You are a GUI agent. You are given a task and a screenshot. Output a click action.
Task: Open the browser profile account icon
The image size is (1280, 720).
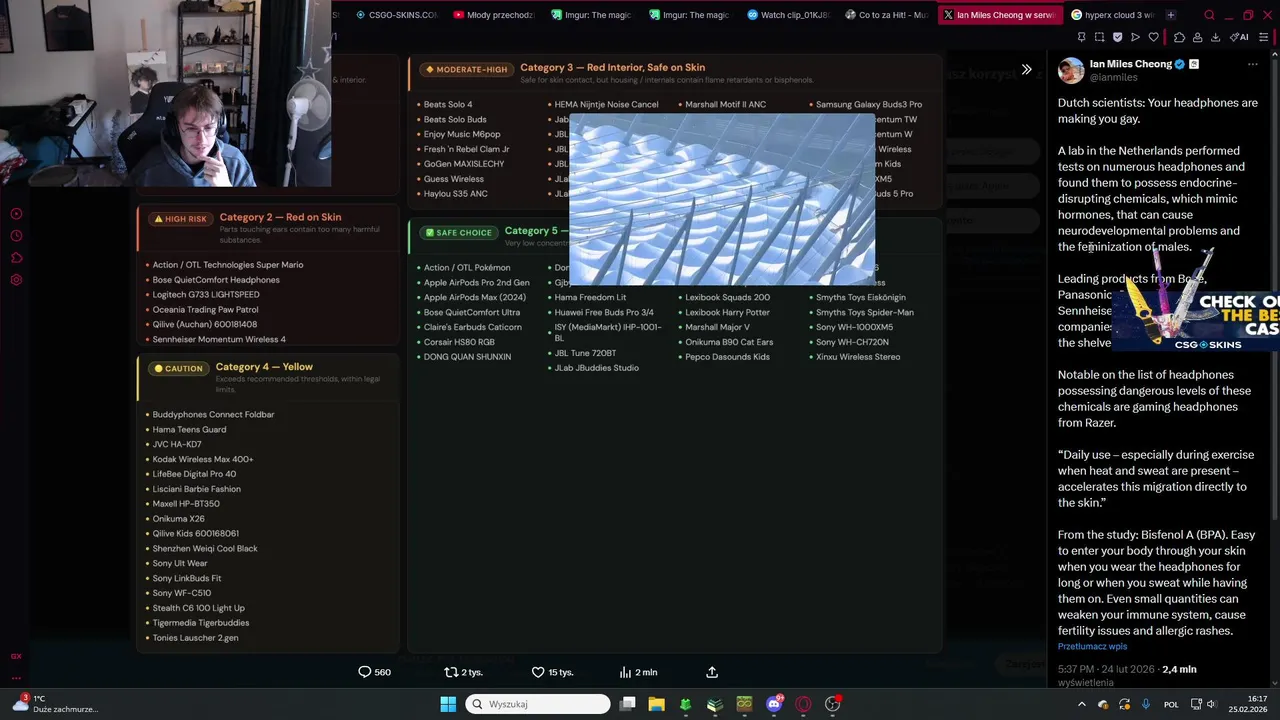coord(1197,37)
